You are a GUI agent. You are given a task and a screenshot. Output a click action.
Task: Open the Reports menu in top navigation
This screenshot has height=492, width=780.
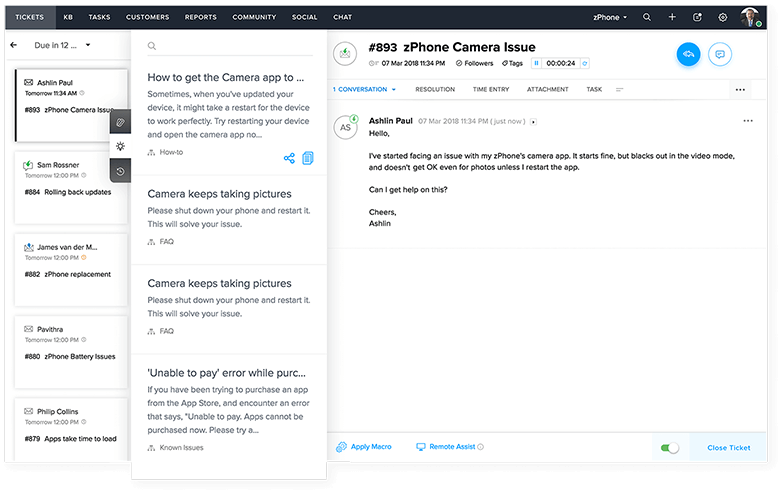199,17
